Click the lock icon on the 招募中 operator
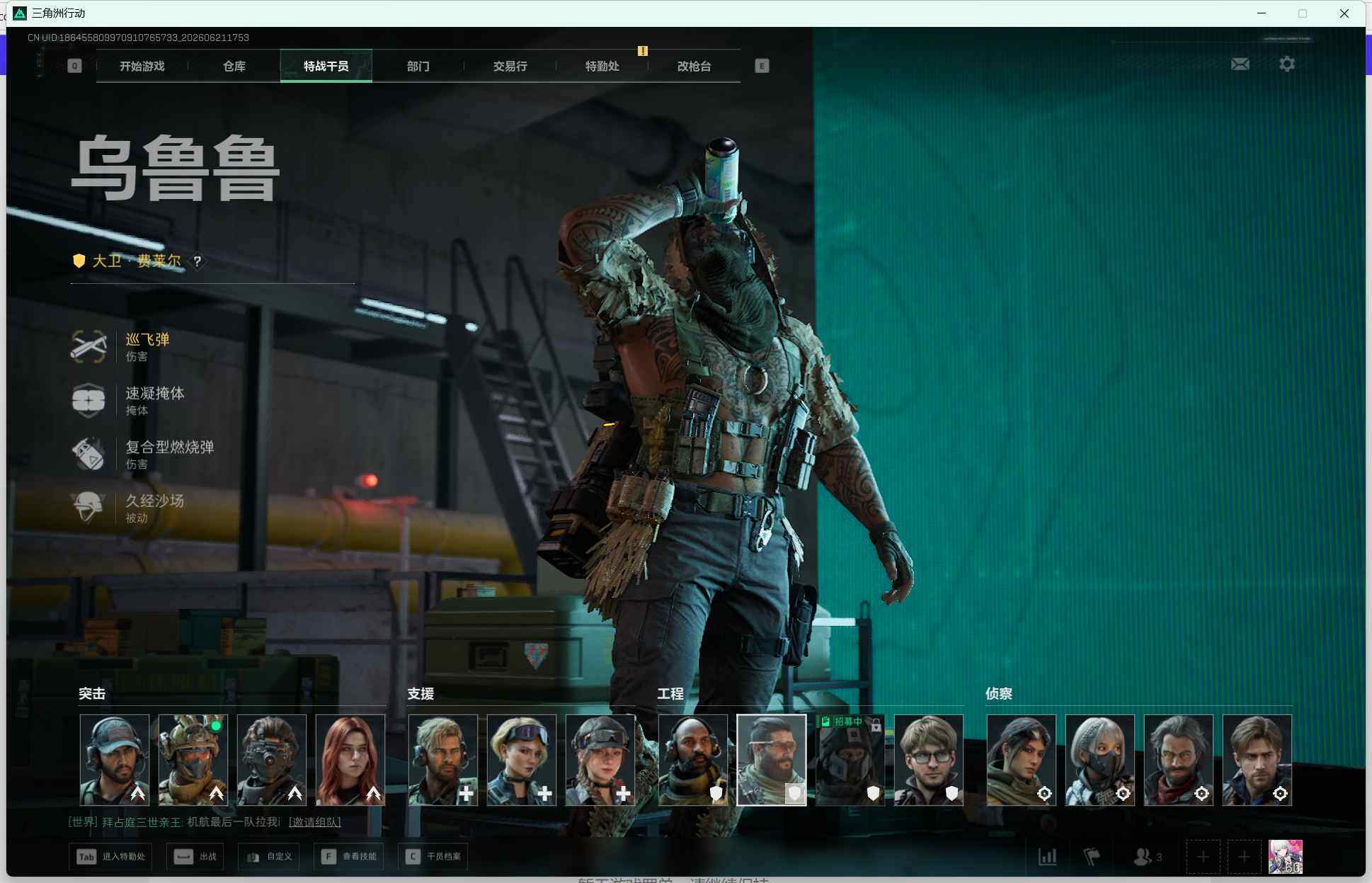The width and height of the screenshot is (1372, 883). pyautogui.click(x=876, y=724)
